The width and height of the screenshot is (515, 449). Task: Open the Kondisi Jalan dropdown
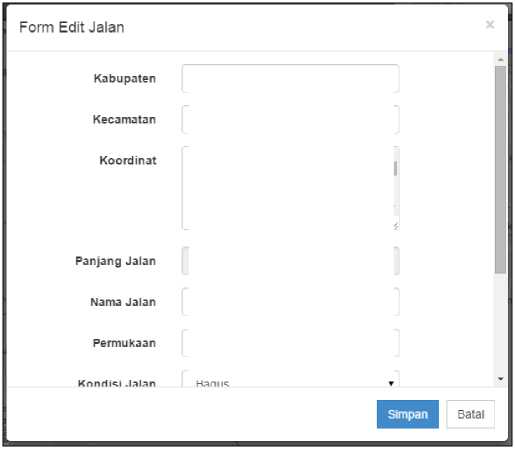click(290, 379)
